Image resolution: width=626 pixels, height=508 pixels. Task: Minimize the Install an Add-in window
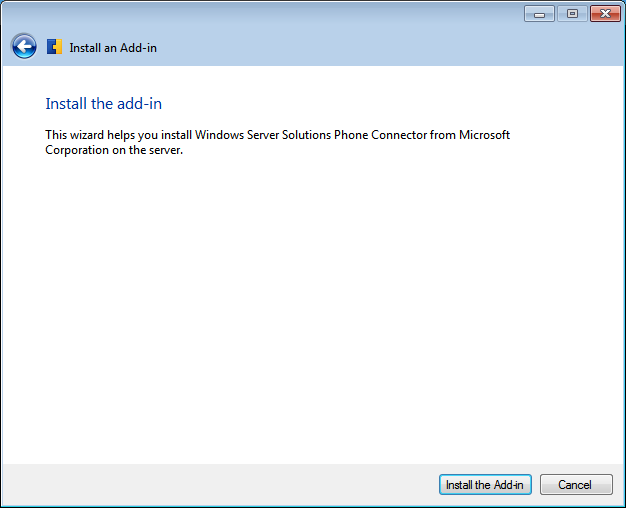[539, 14]
